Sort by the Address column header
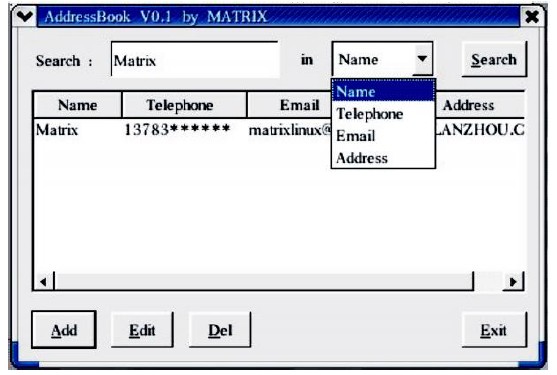The image size is (557, 375). tap(480, 105)
